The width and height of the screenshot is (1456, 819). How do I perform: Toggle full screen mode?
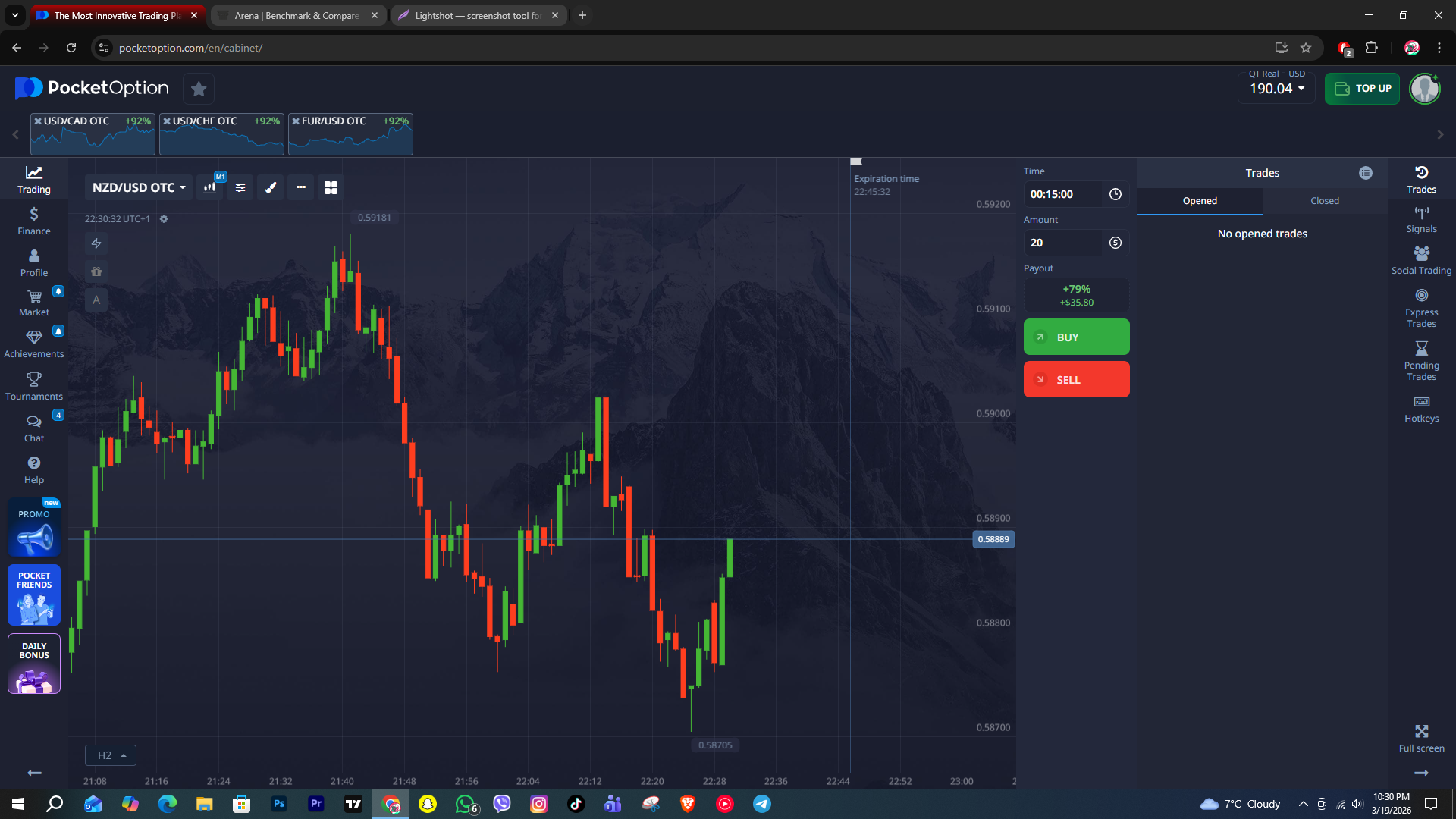point(1421,738)
